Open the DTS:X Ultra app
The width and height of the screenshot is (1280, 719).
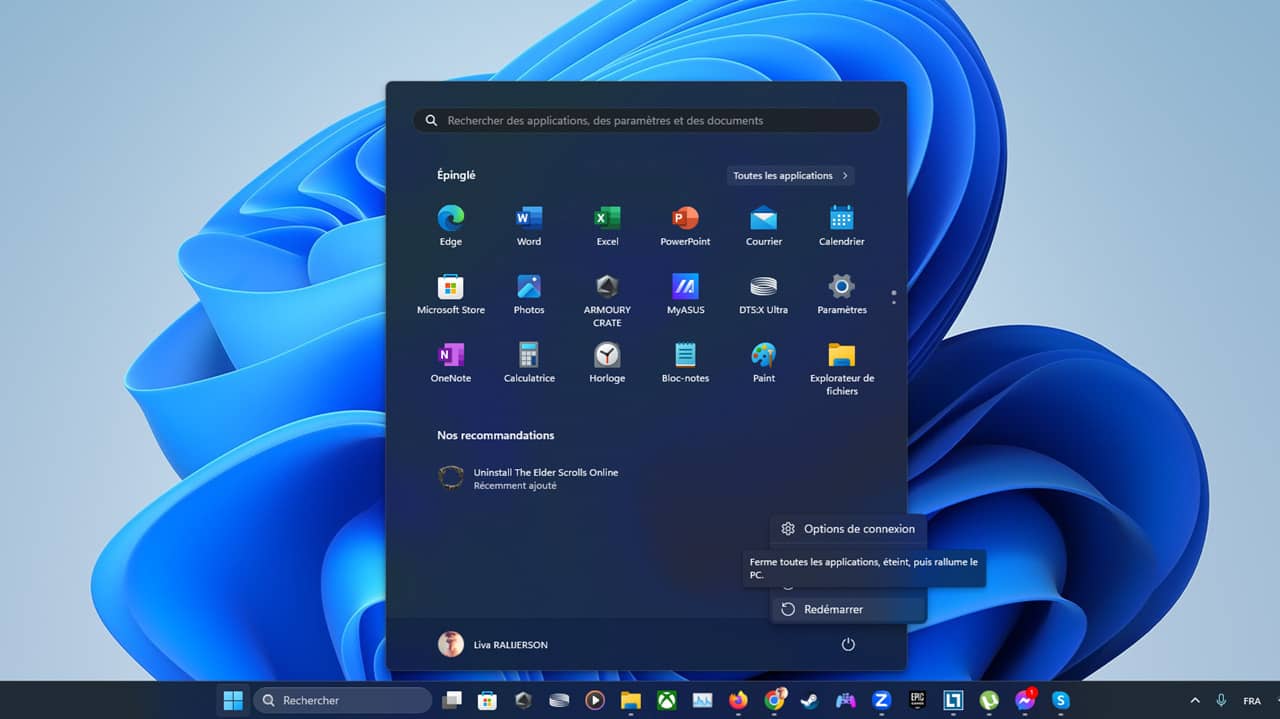(x=764, y=294)
